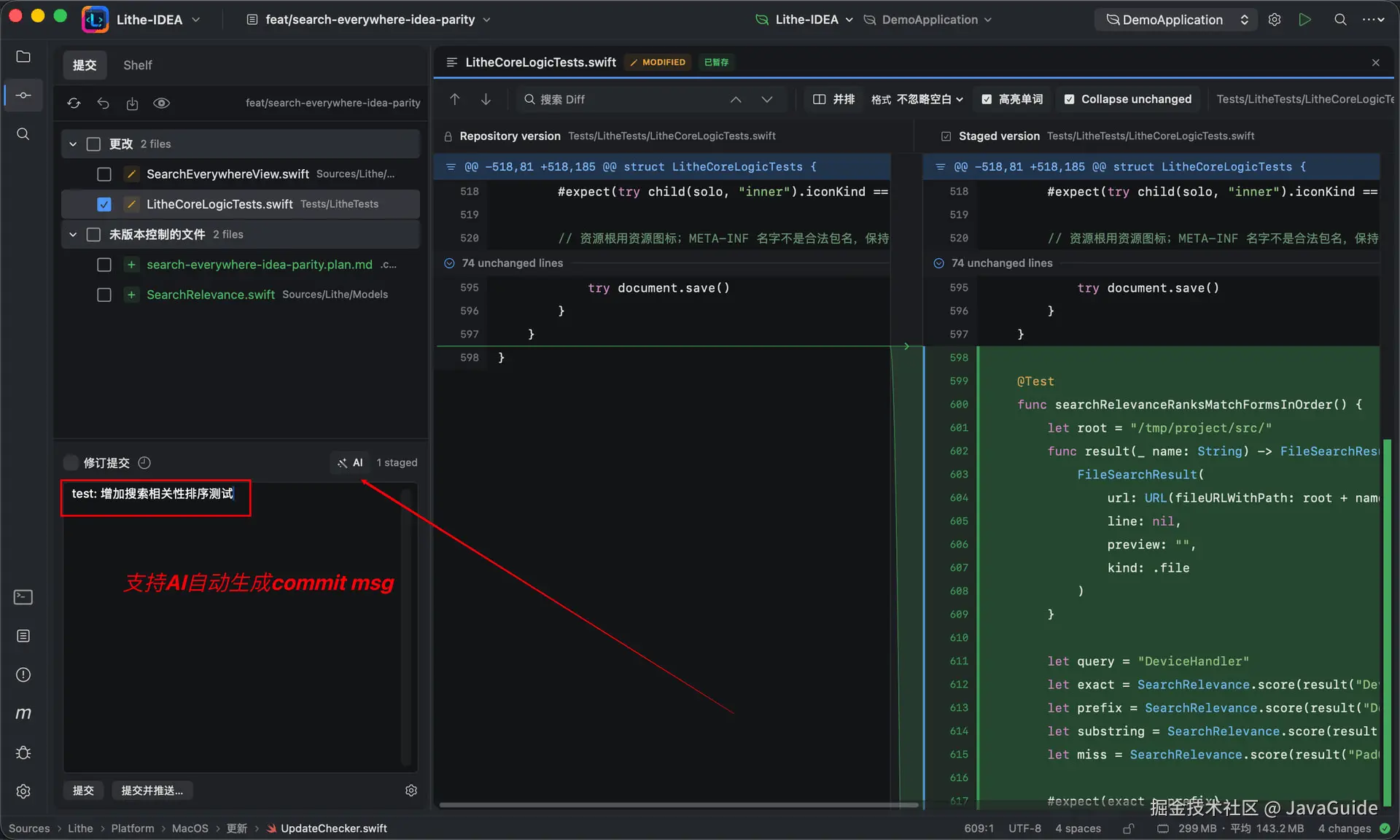Click the eye view options icon
Image resolution: width=1400 pixels, height=840 pixels.
pos(161,103)
